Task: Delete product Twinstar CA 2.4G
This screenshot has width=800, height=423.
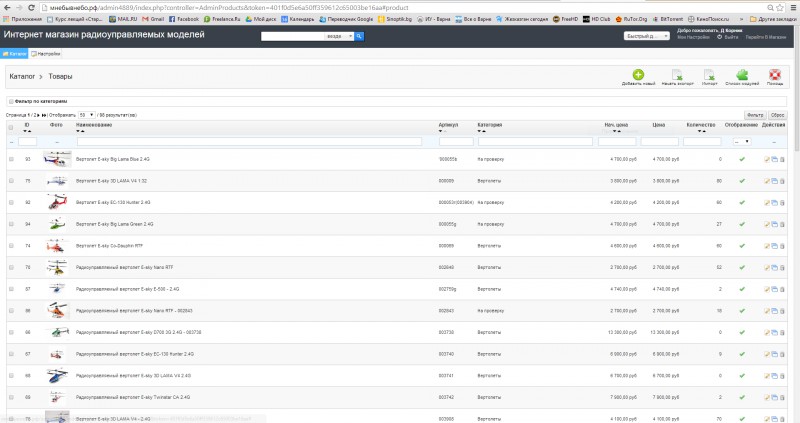Action: (782, 397)
